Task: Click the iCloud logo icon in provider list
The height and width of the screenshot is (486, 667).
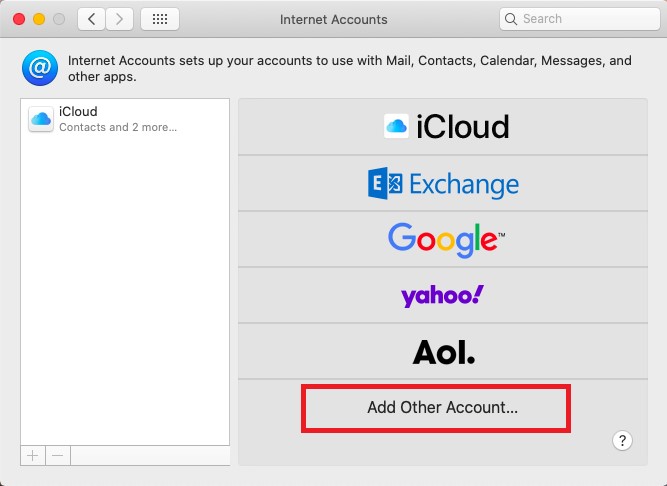Action: (396, 126)
